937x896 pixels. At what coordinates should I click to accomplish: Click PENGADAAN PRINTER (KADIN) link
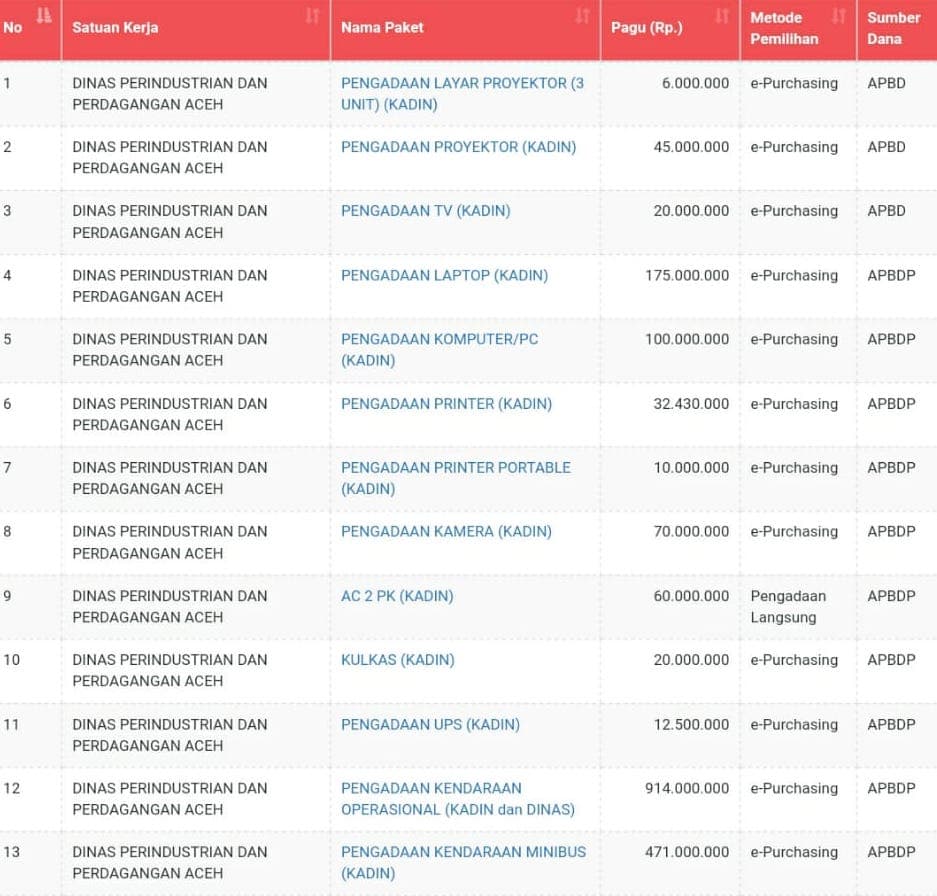pyautogui.click(x=446, y=404)
